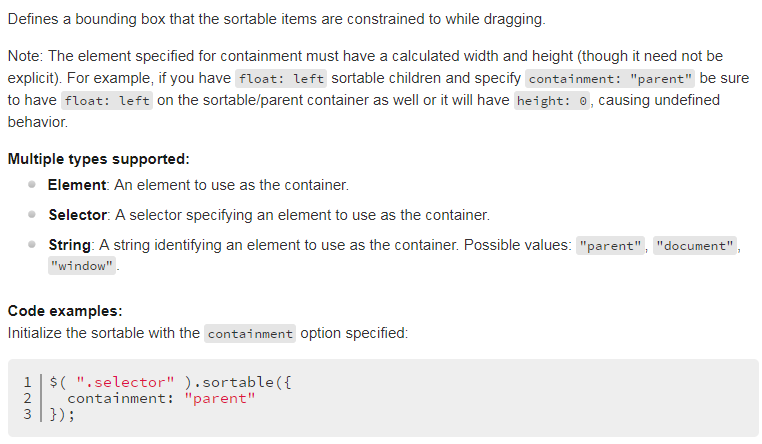
Task: Click the first "float: left" inline code
Action: (281, 79)
